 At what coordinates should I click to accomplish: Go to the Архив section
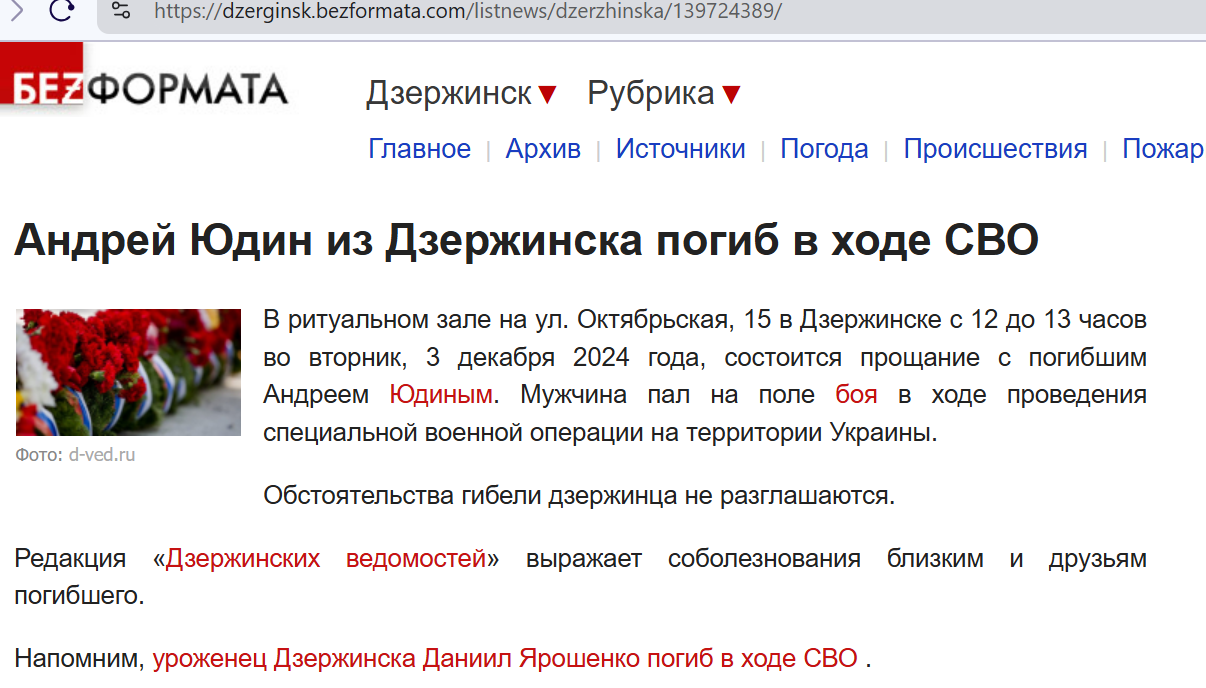[543, 149]
